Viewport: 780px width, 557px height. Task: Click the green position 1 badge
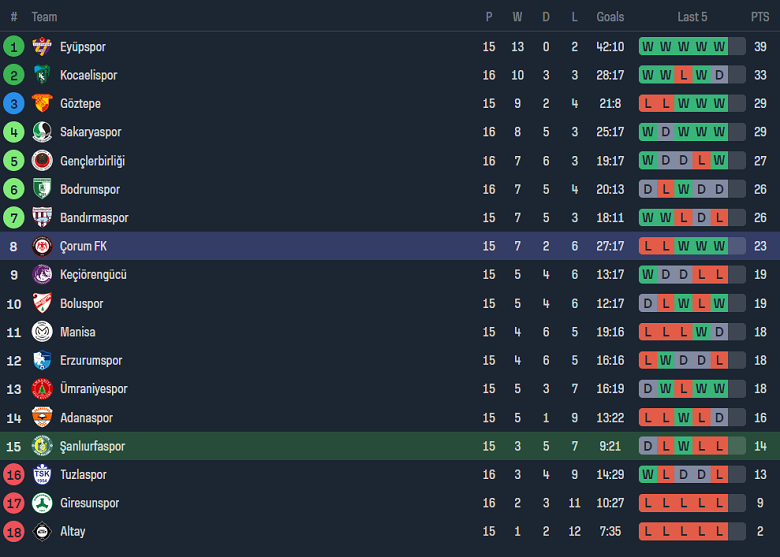click(x=14, y=47)
